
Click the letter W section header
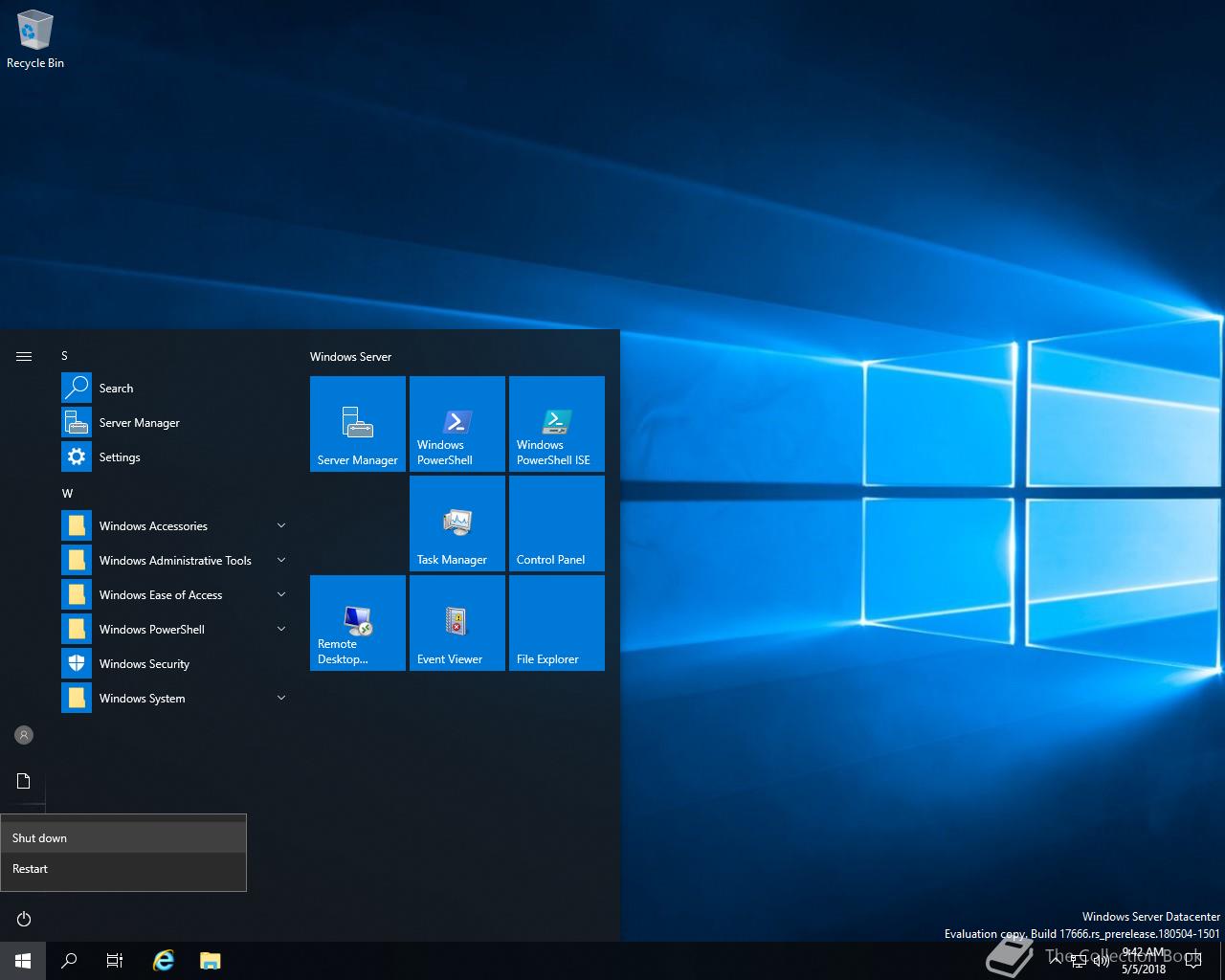coord(67,493)
